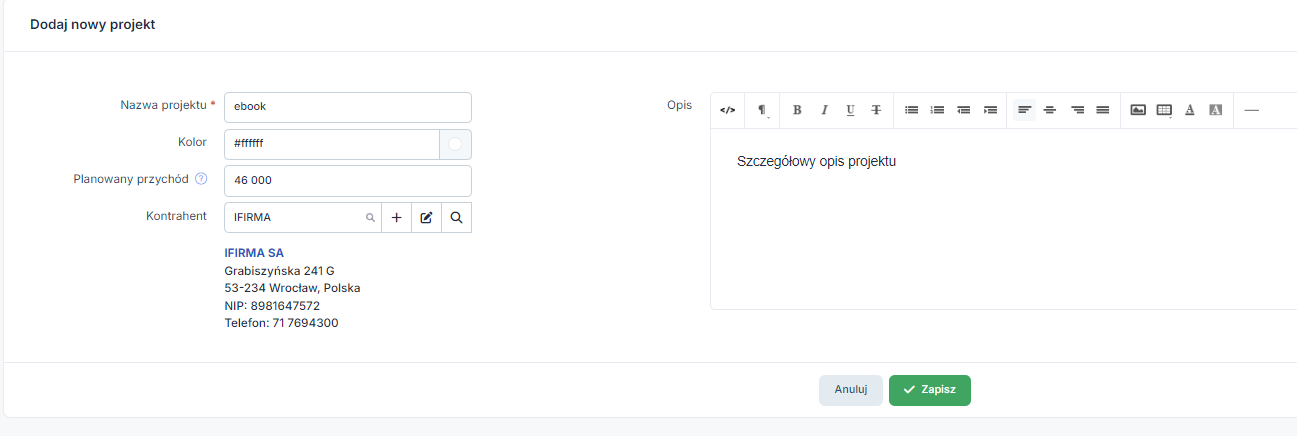The width and height of the screenshot is (1297, 436).
Task: Open paragraph format menu in editor
Action: 762,110
